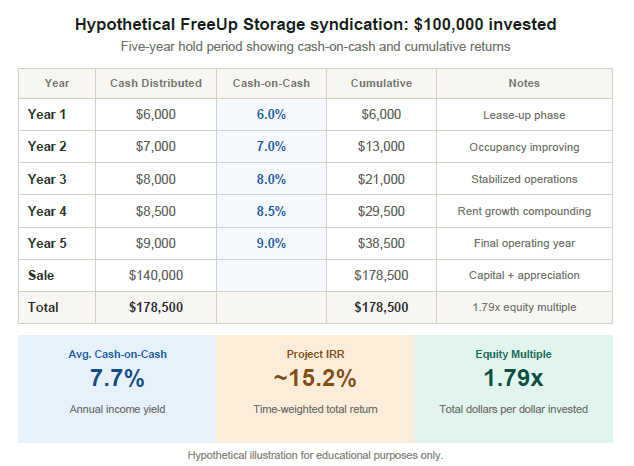Click the 'Stabilized operations' note
This screenshot has width=634, height=466.
click(524, 179)
